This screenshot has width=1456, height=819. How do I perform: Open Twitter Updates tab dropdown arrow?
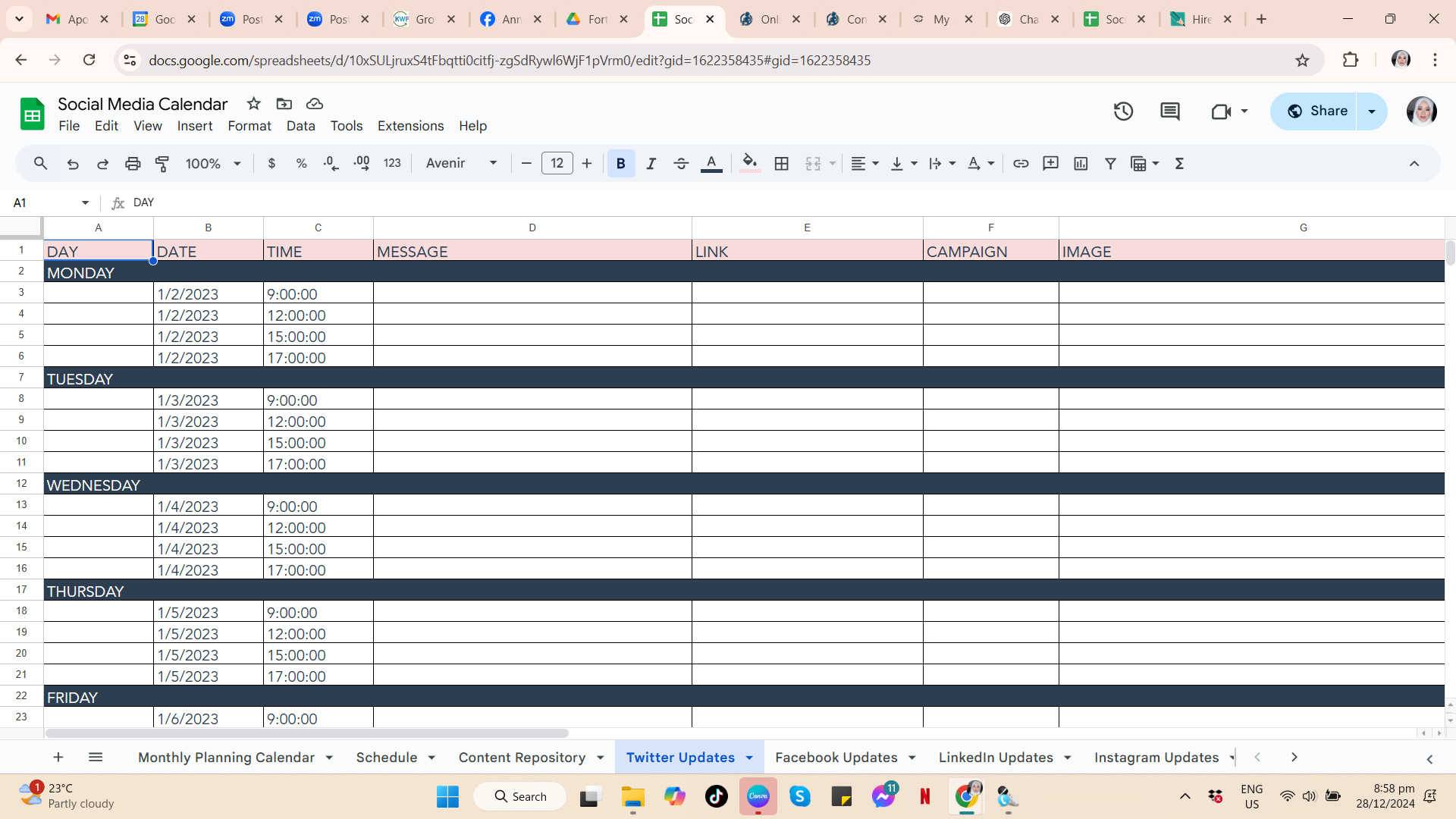[x=749, y=758]
